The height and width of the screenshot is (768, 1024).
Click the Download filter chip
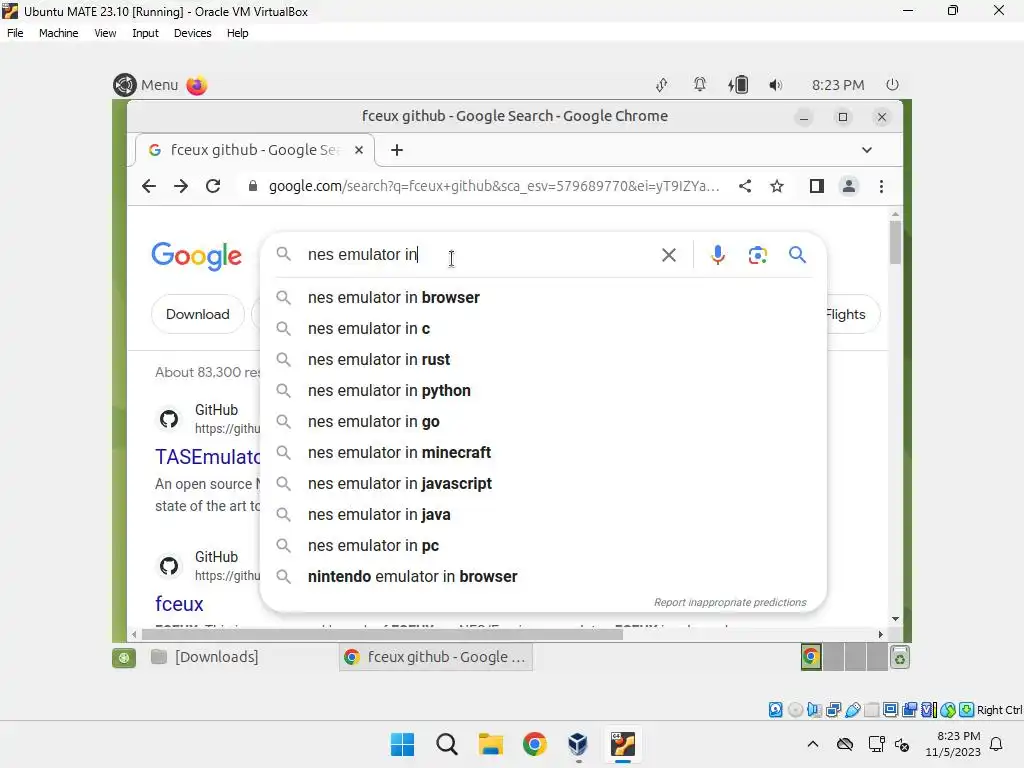tap(198, 314)
